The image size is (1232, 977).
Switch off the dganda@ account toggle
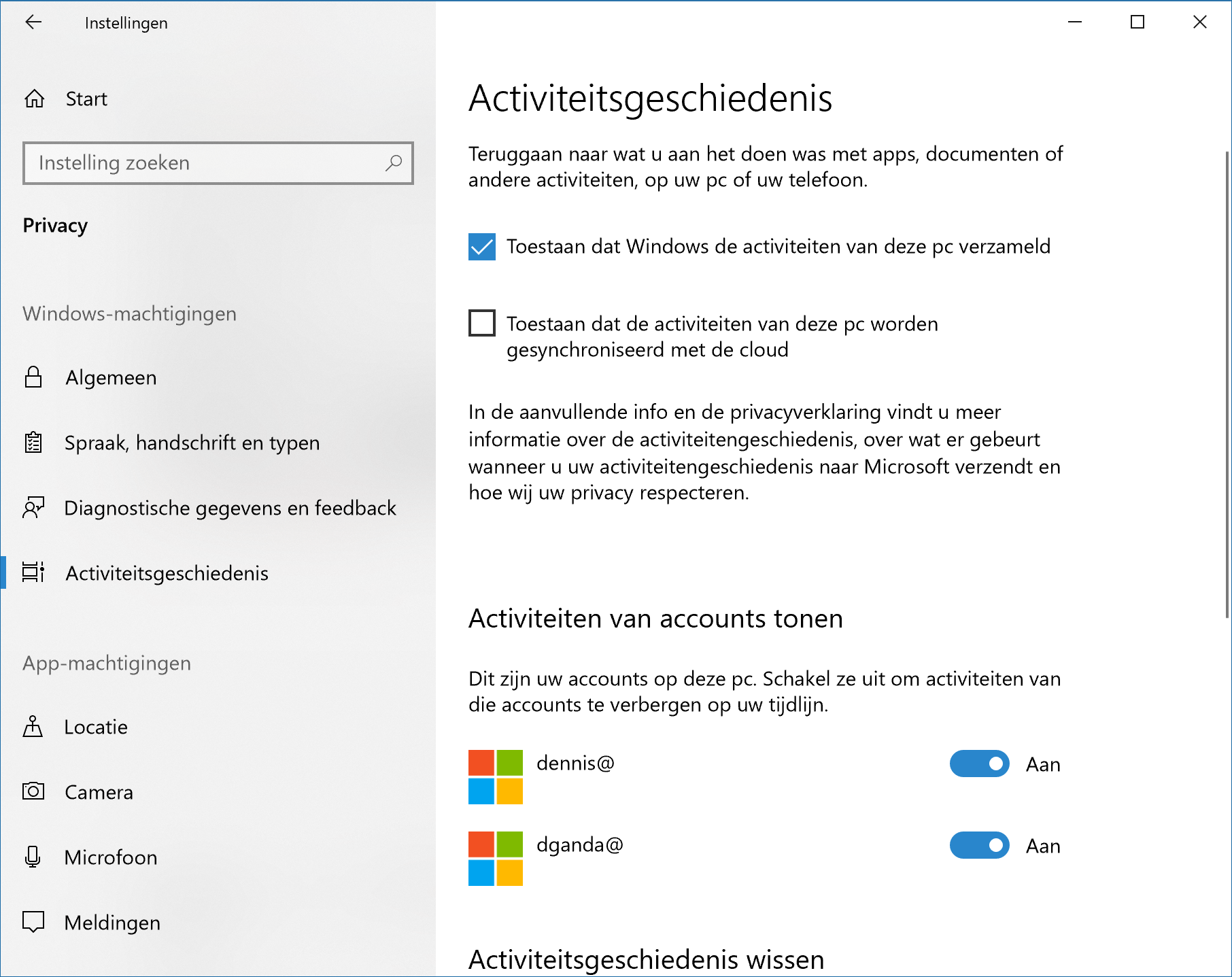coord(979,845)
